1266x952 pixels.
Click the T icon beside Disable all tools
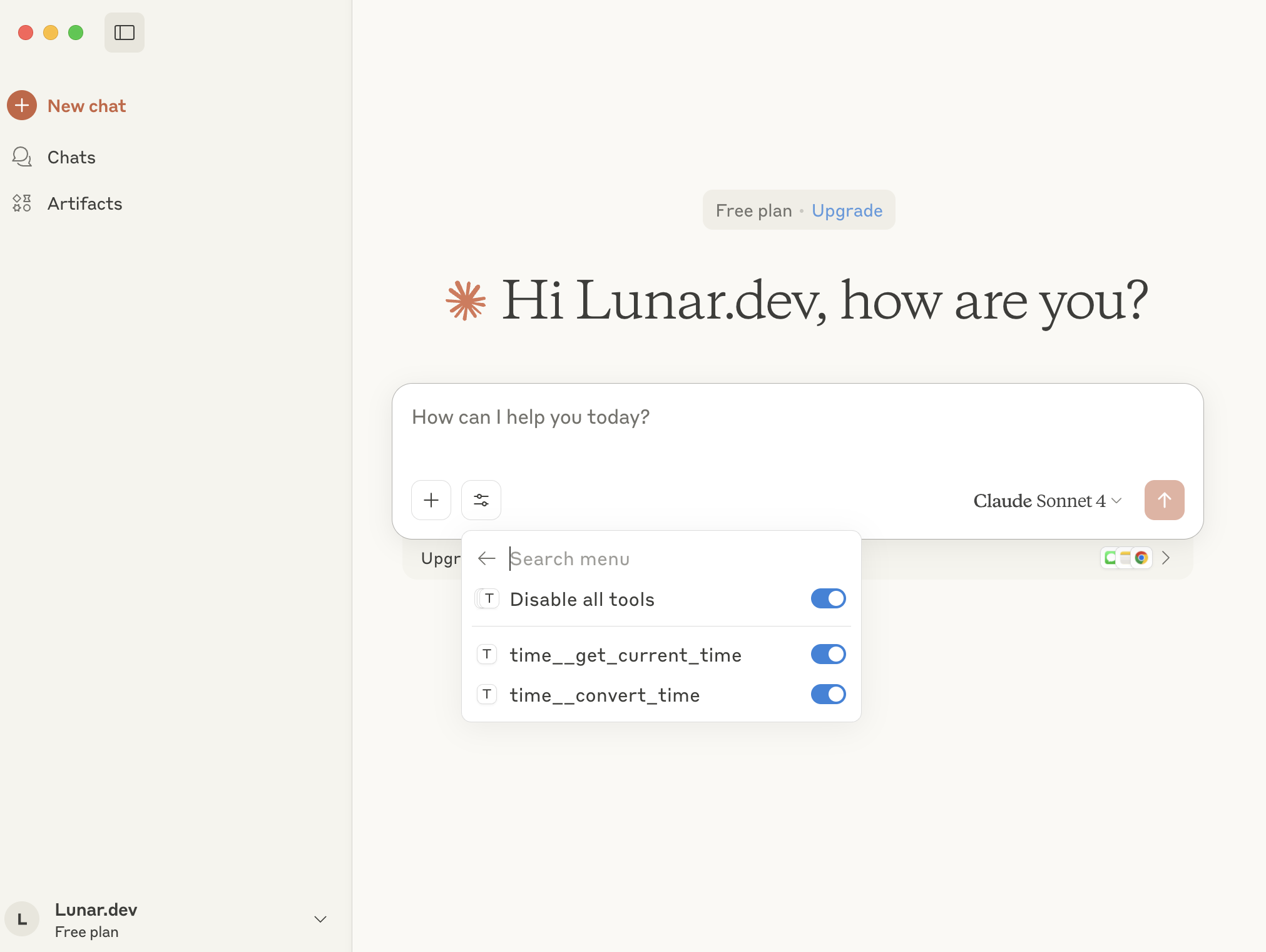tap(487, 599)
